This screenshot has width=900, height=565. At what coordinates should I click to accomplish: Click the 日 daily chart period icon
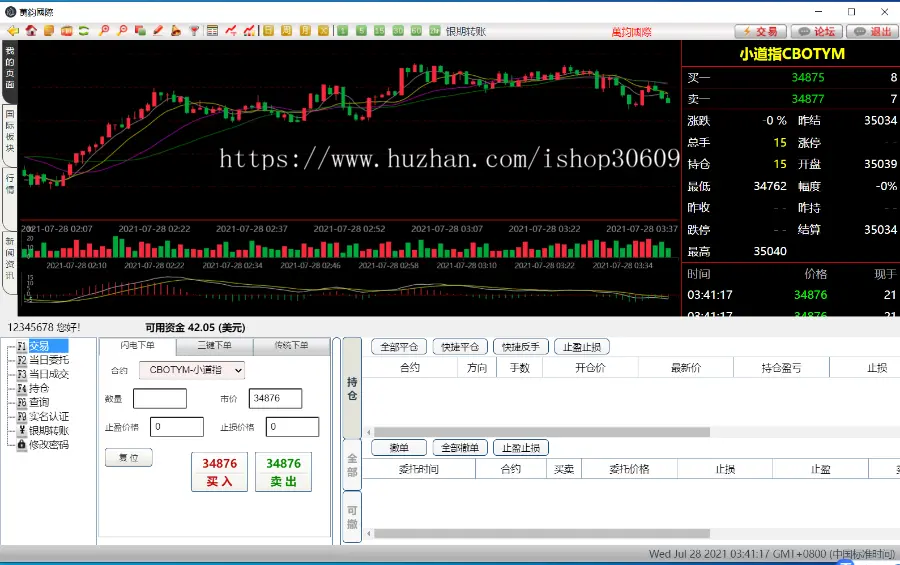(x=269, y=31)
